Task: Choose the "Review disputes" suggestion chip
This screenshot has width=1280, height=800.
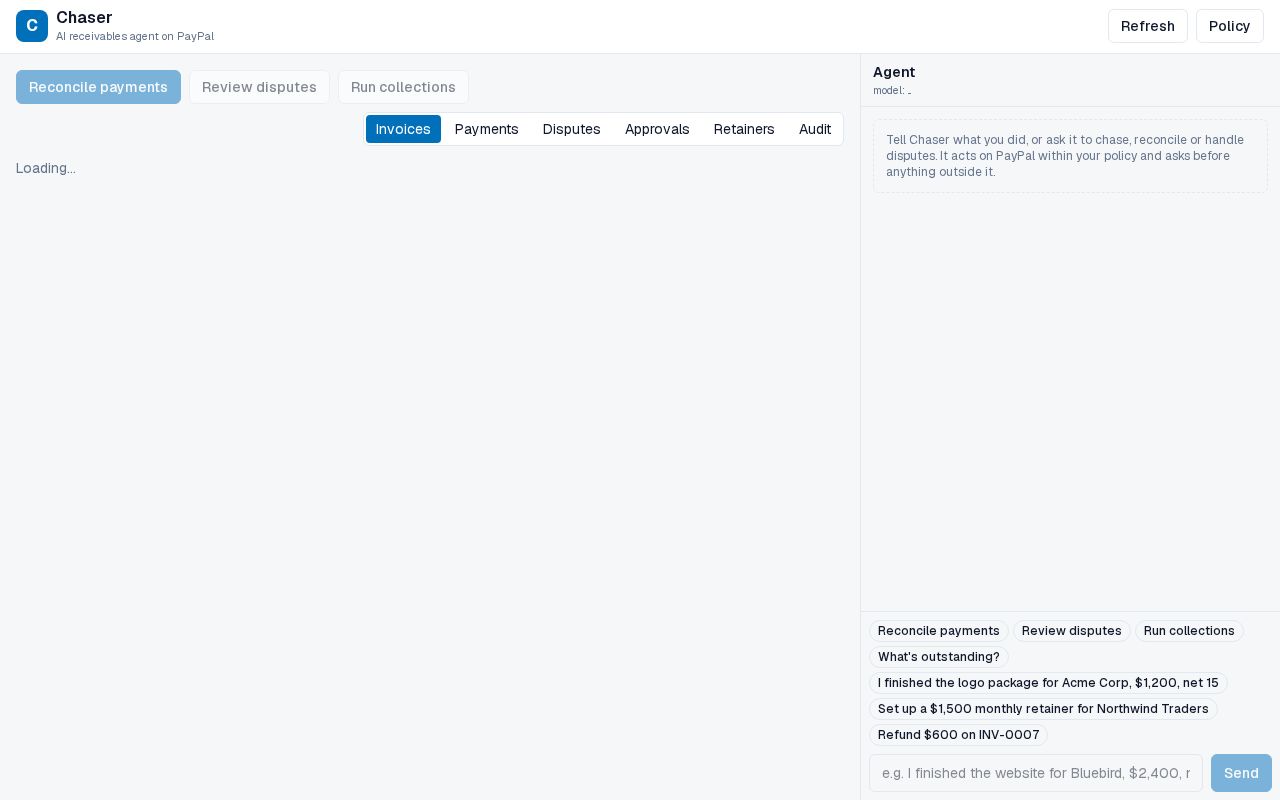Action: pyautogui.click(x=1072, y=631)
